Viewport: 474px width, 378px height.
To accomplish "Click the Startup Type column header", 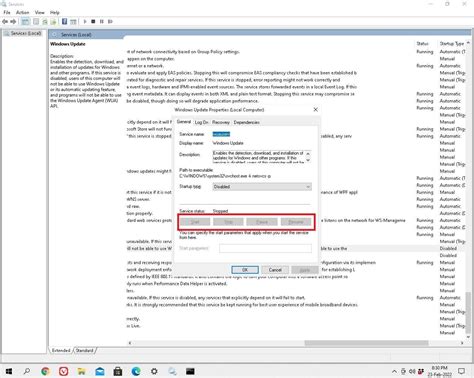I will [x=452, y=44].
